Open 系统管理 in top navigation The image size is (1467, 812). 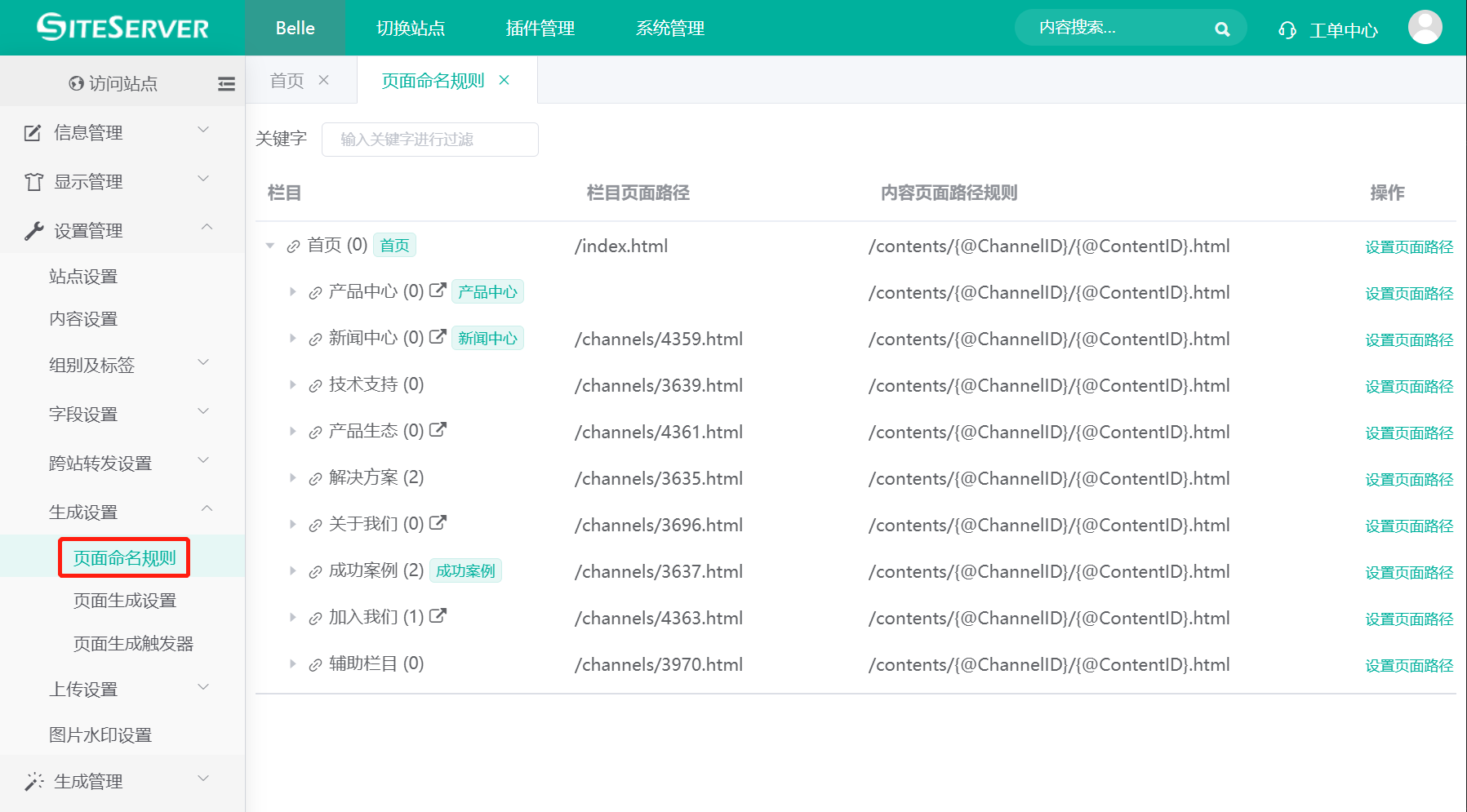click(x=669, y=29)
